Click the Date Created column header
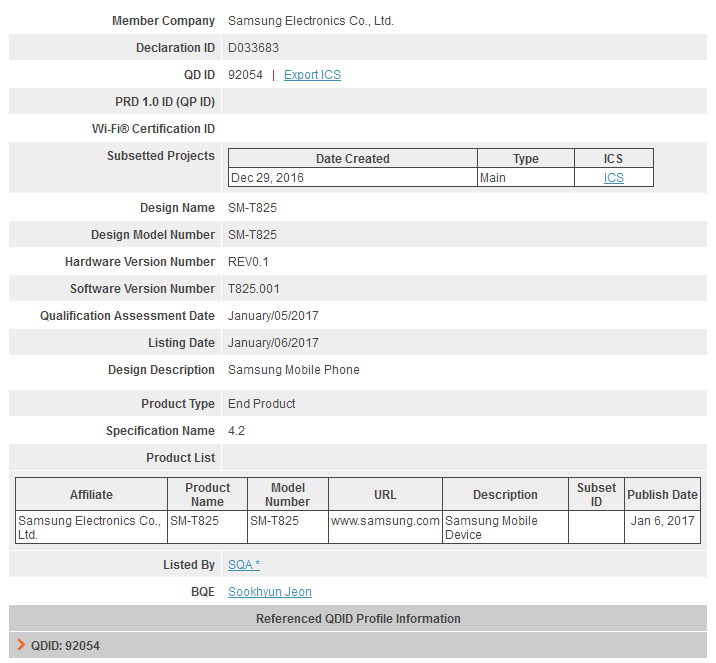Viewport: 716px width, 663px height. [353, 158]
